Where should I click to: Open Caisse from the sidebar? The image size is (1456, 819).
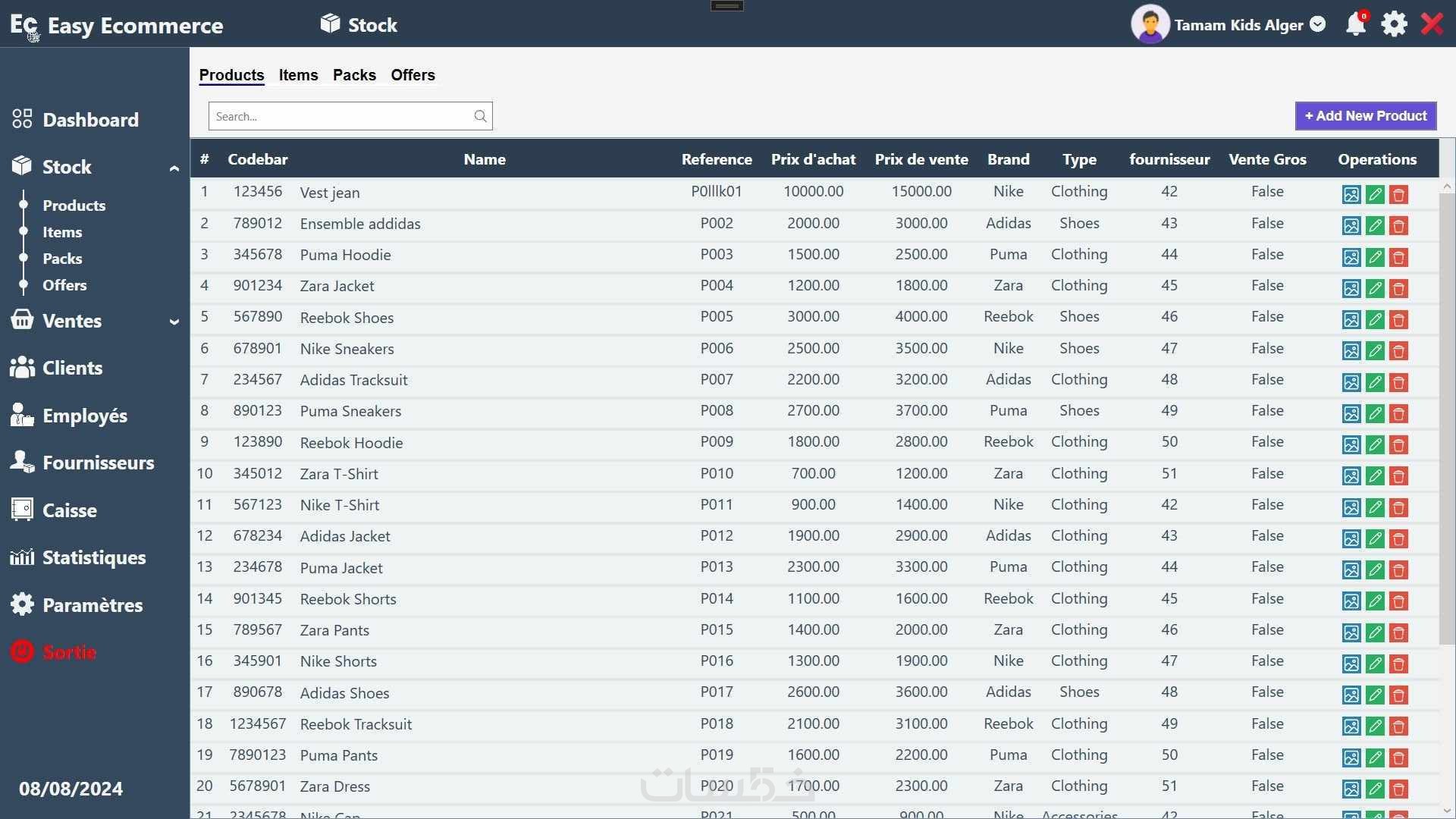tap(69, 510)
